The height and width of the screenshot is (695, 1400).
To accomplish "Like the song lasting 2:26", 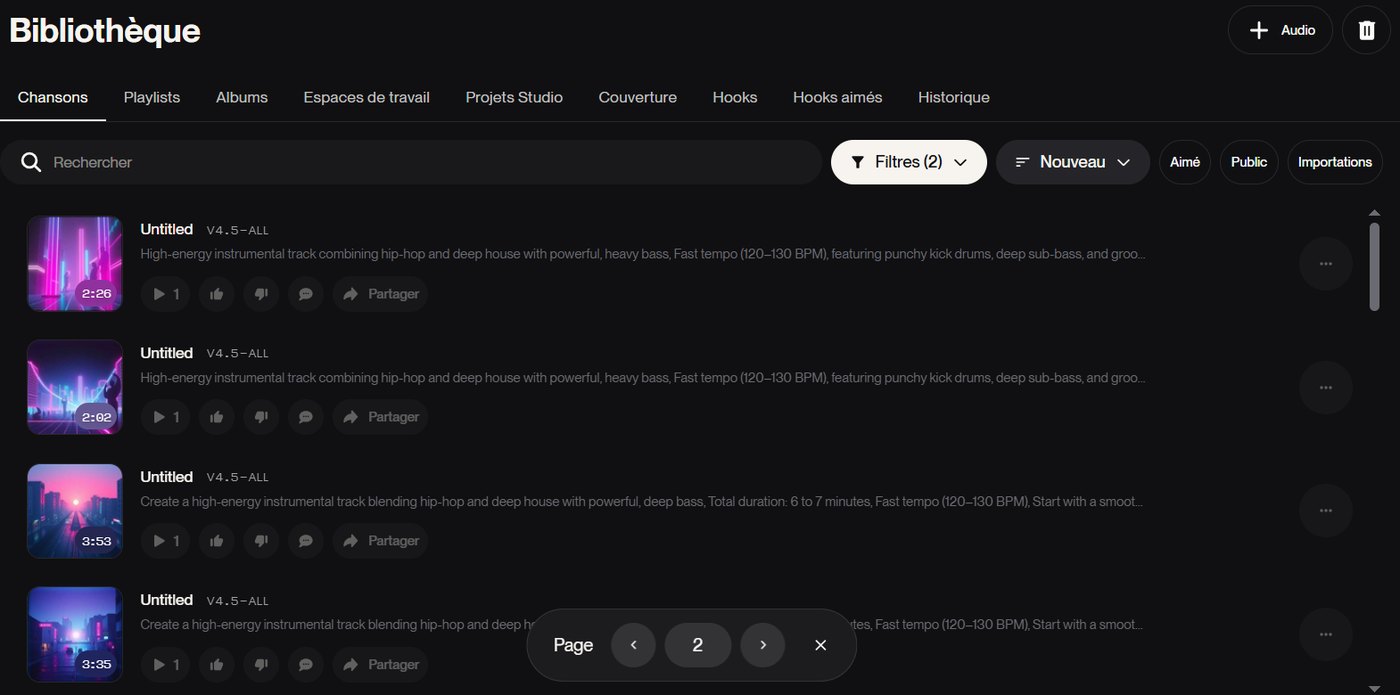I will coord(216,294).
